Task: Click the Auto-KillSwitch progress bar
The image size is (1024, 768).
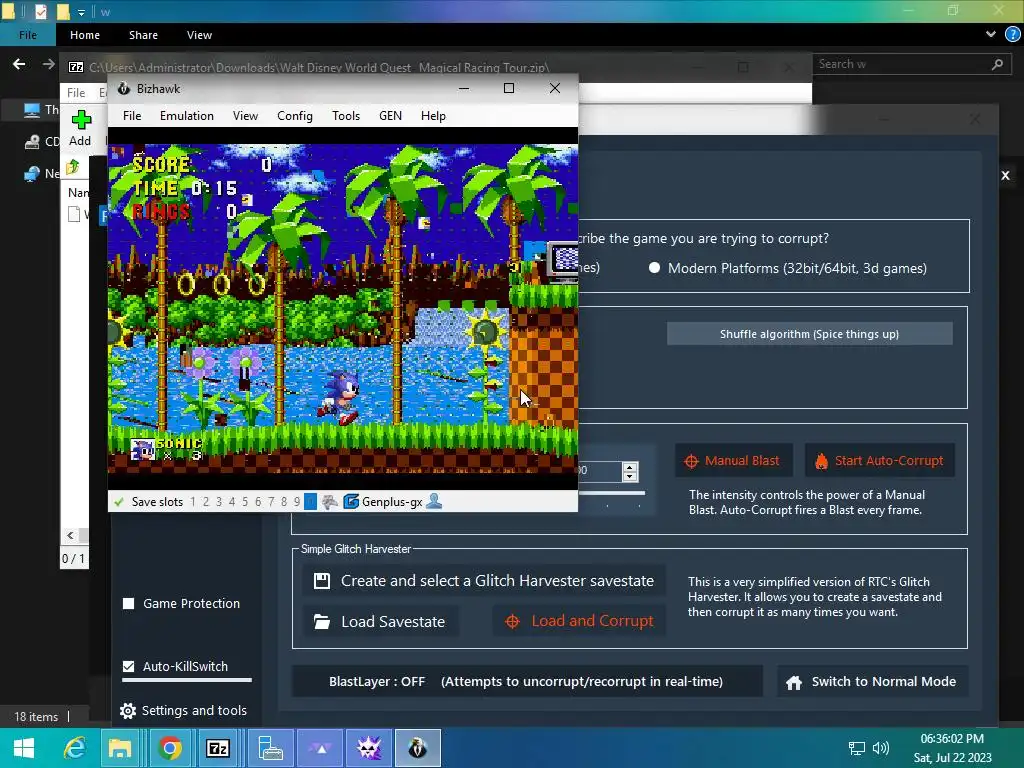Action: coord(187,680)
